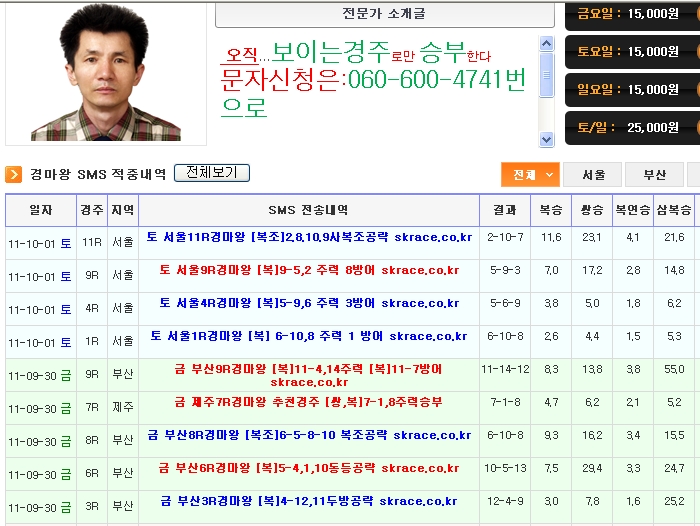Click the 전문가 소개글 header button

(384, 13)
